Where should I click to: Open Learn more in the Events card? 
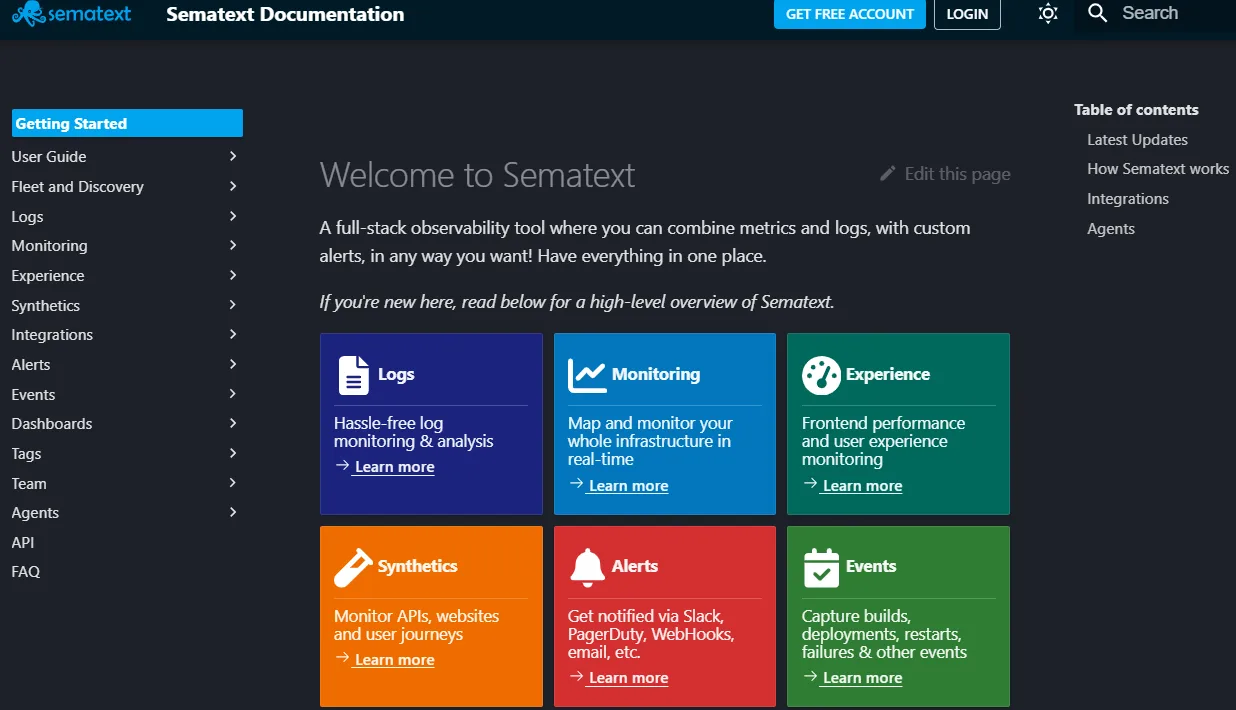[x=861, y=678]
